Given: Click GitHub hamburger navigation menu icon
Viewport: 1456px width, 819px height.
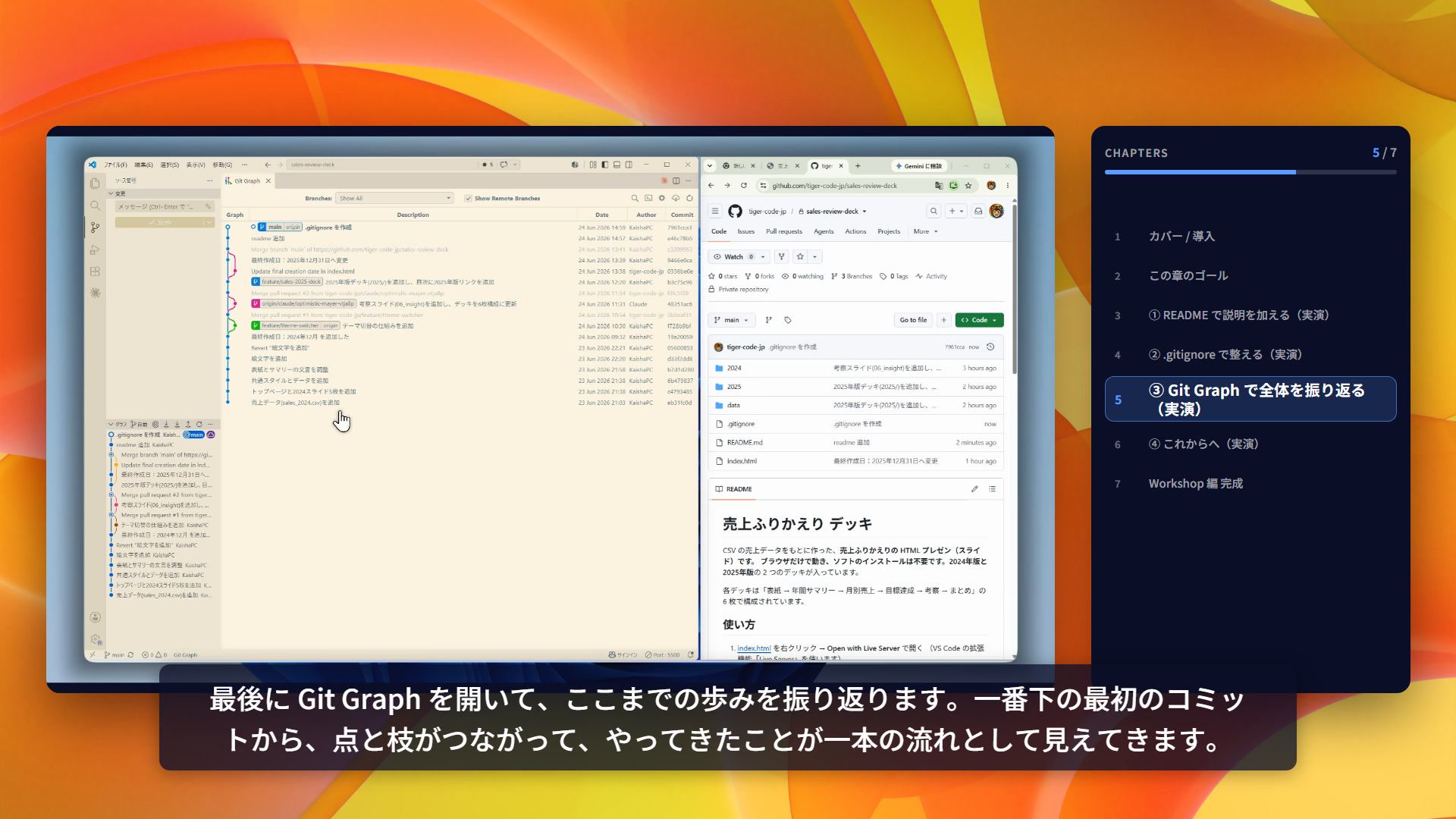Looking at the screenshot, I should [x=714, y=212].
